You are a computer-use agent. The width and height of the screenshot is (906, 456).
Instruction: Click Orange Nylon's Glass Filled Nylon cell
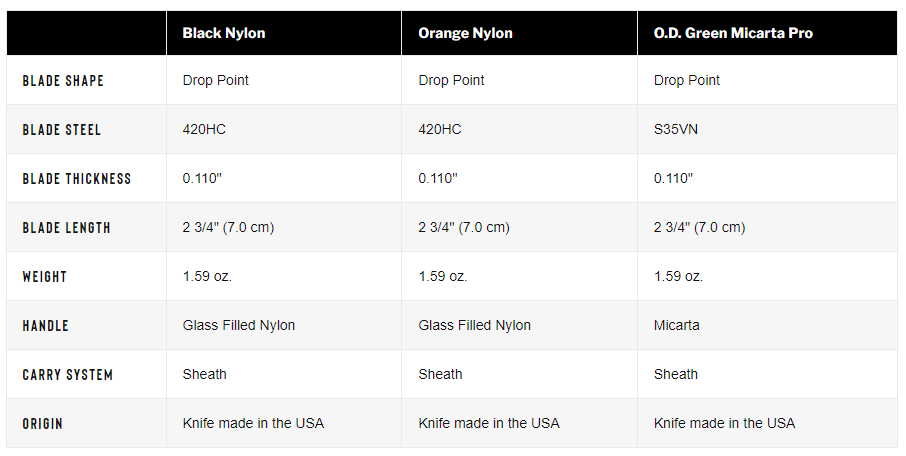(474, 325)
